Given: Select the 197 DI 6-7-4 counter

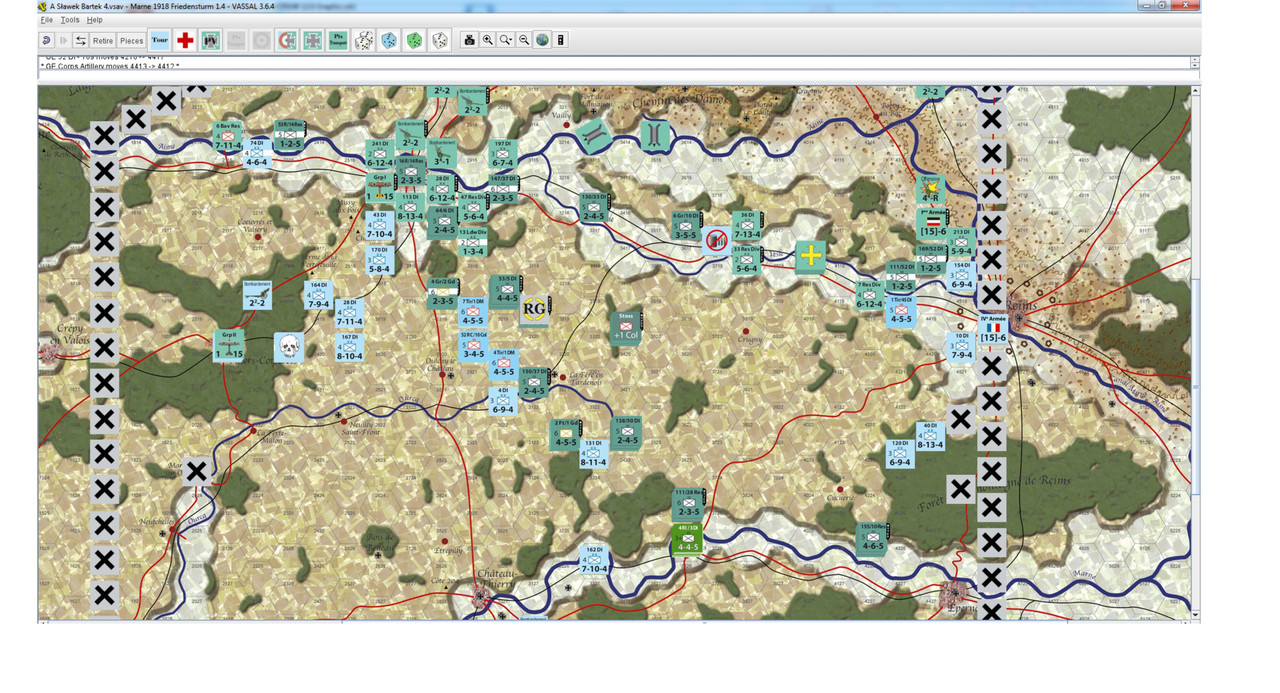Looking at the screenshot, I should point(502,154).
